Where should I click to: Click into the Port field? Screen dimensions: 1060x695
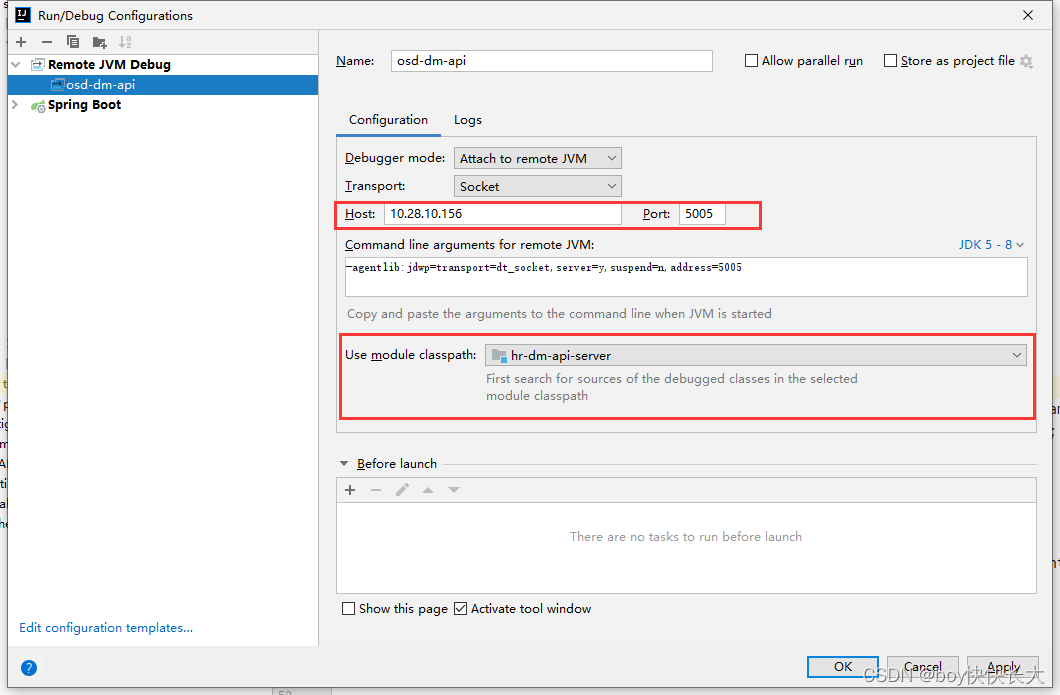(x=702, y=214)
